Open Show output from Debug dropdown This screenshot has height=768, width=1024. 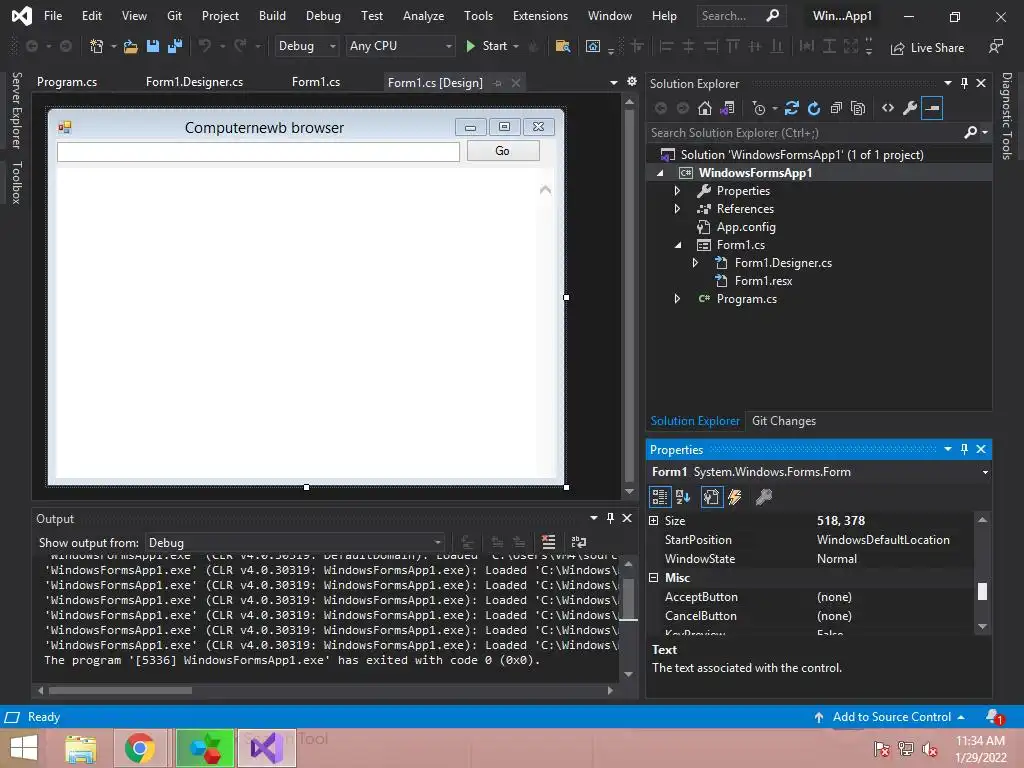pos(295,543)
